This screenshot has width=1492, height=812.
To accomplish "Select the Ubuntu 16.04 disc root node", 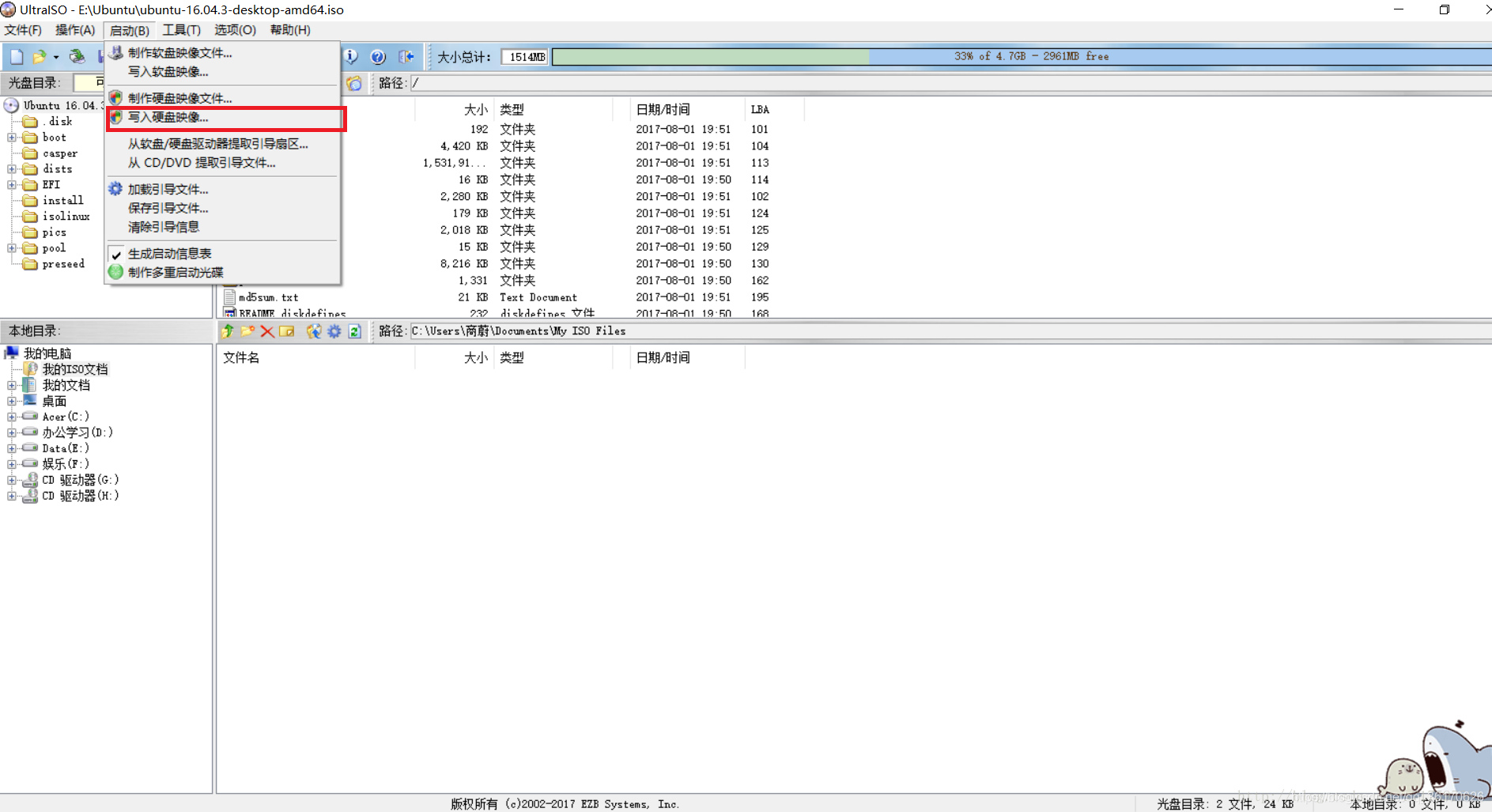I will pyautogui.click(x=62, y=105).
